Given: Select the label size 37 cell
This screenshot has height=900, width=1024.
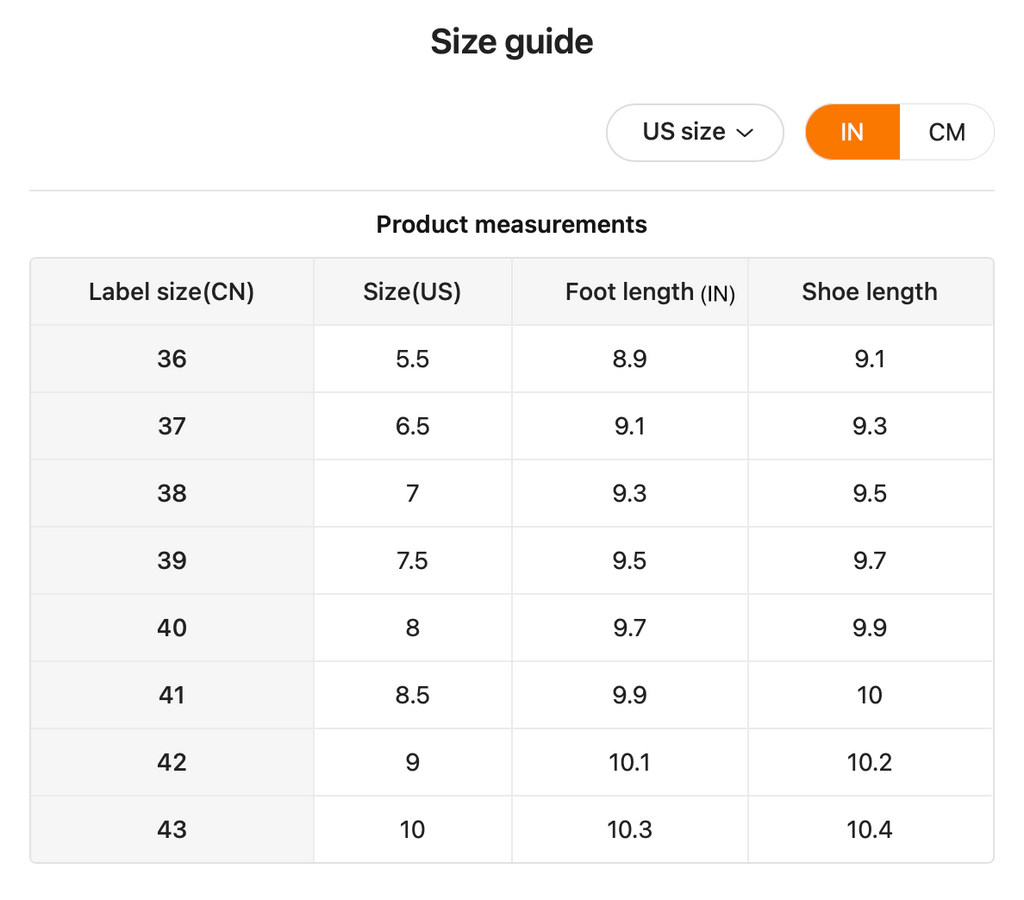Looking at the screenshot, I should pos(171,426).
